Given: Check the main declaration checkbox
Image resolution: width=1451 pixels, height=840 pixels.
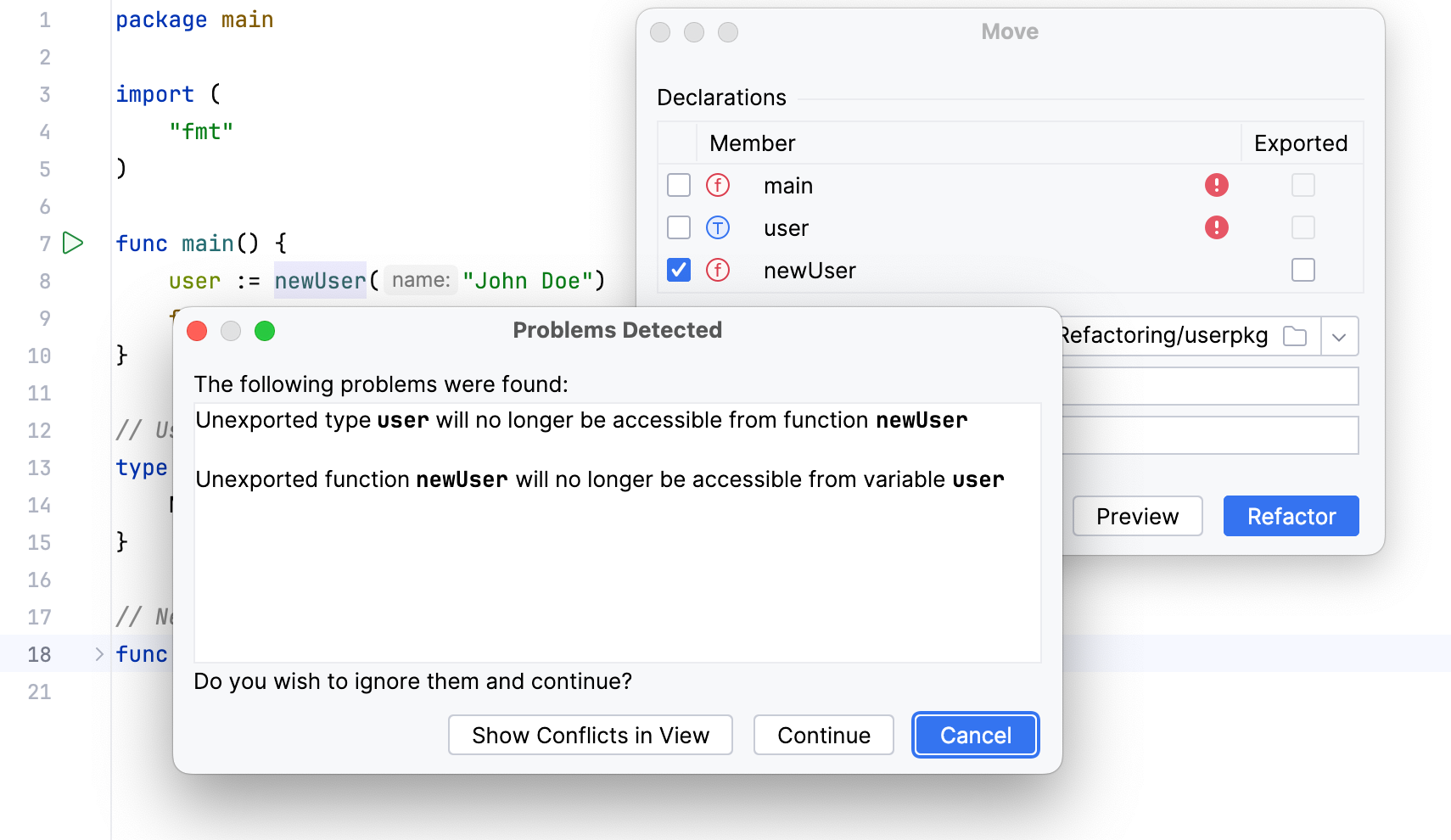Looking at the screenshot, I should (678, 185).
